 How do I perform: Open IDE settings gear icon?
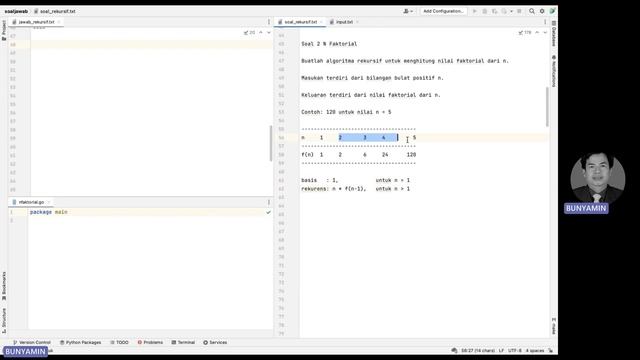542,11
